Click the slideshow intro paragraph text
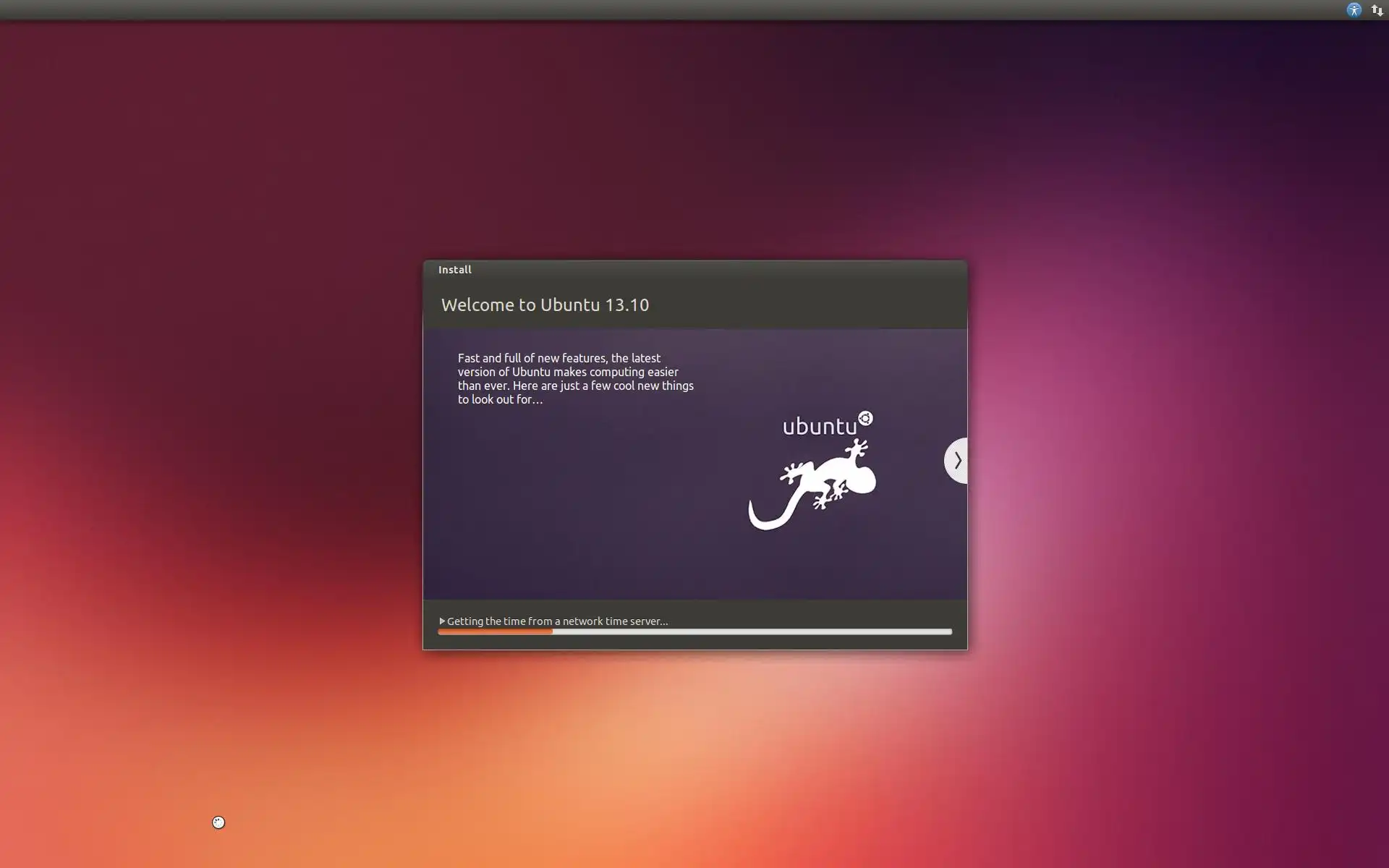The height and width of the screenshot is (868, 1389). pos(575,378)
